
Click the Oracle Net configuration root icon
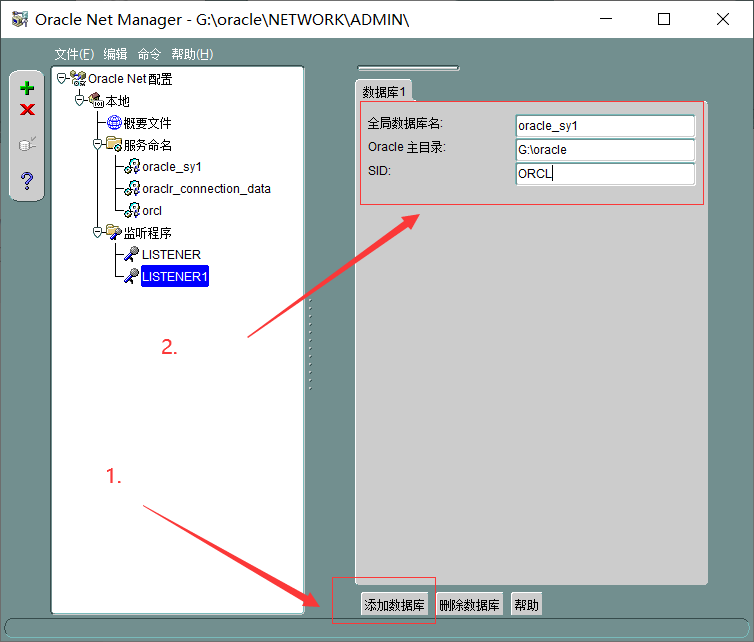78,78
